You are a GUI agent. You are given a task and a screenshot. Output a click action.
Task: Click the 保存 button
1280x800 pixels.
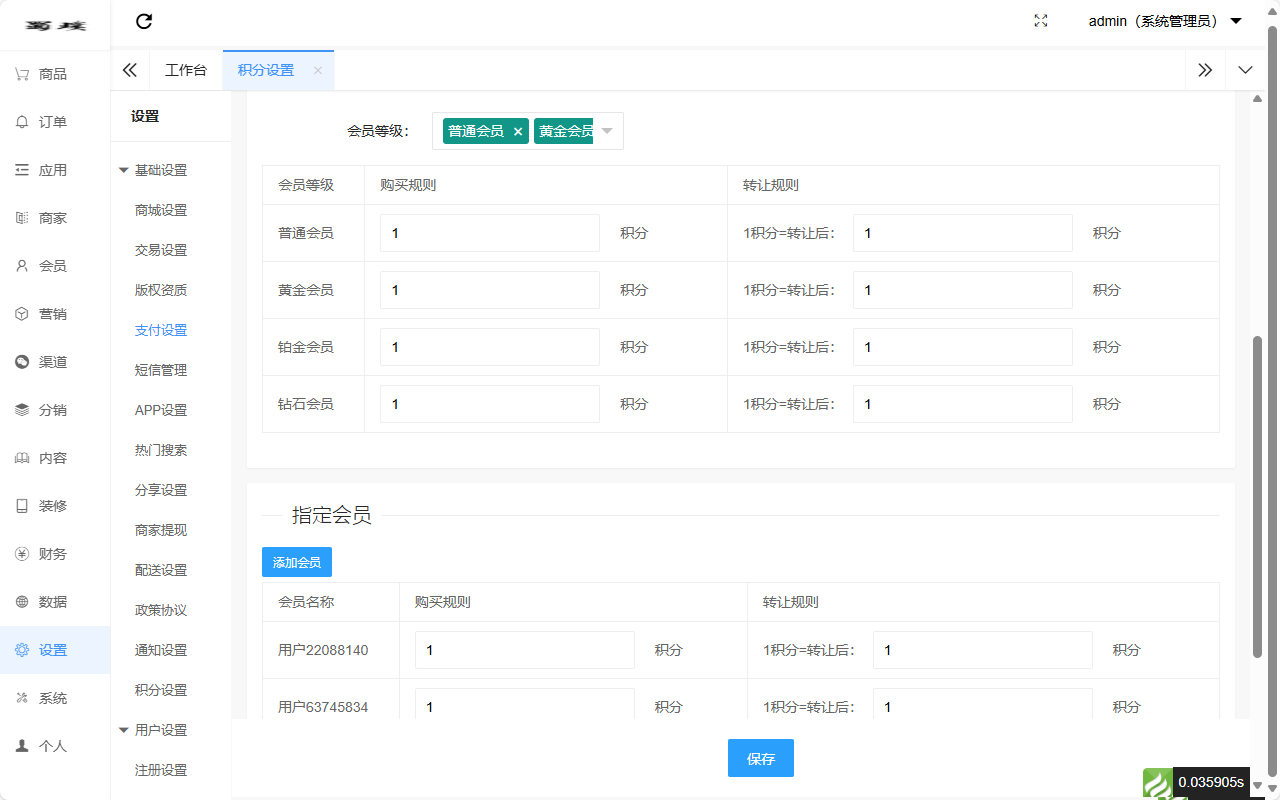point(760,759)
